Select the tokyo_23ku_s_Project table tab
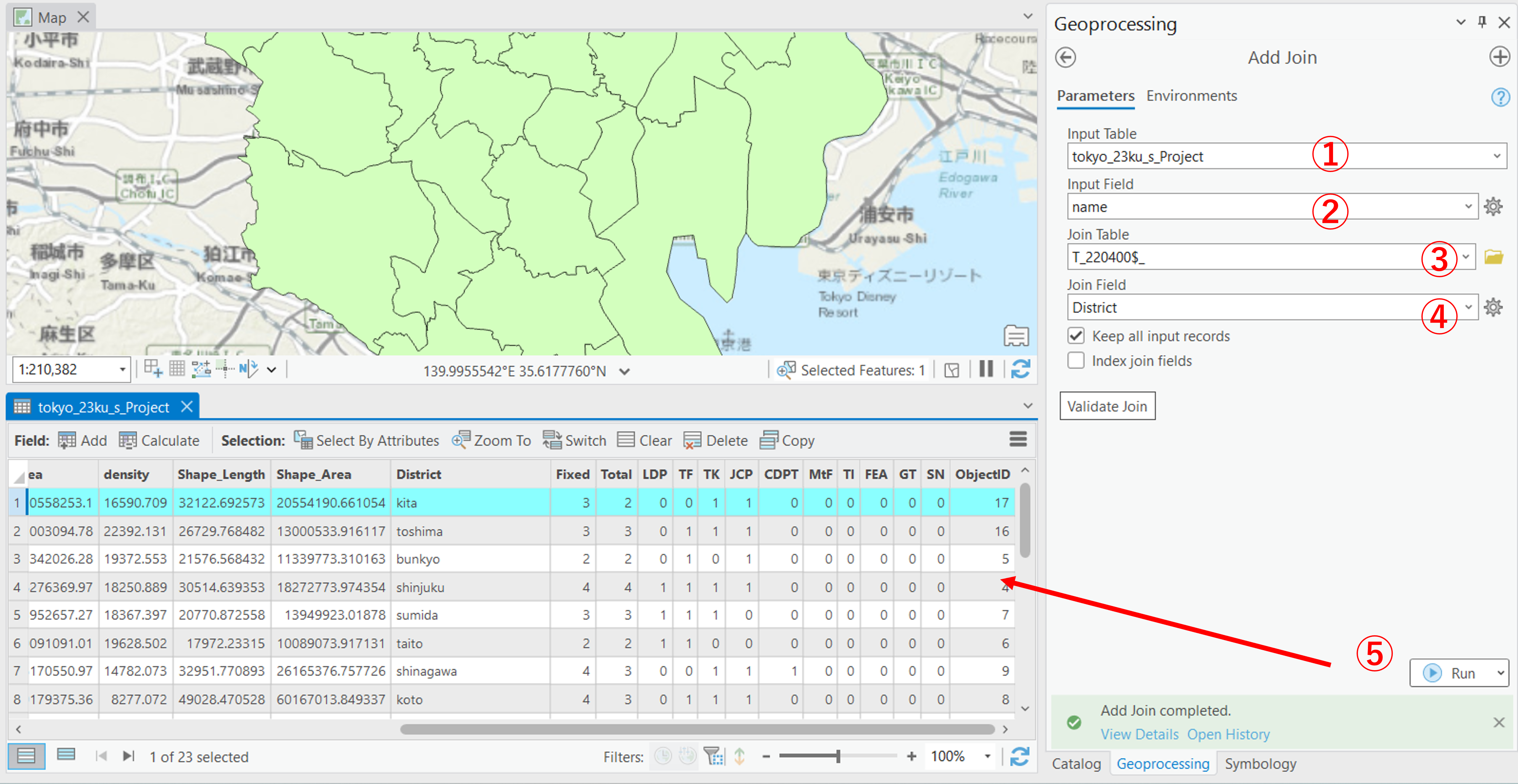The image size is (1518, 784). click(x=103, y=407)
